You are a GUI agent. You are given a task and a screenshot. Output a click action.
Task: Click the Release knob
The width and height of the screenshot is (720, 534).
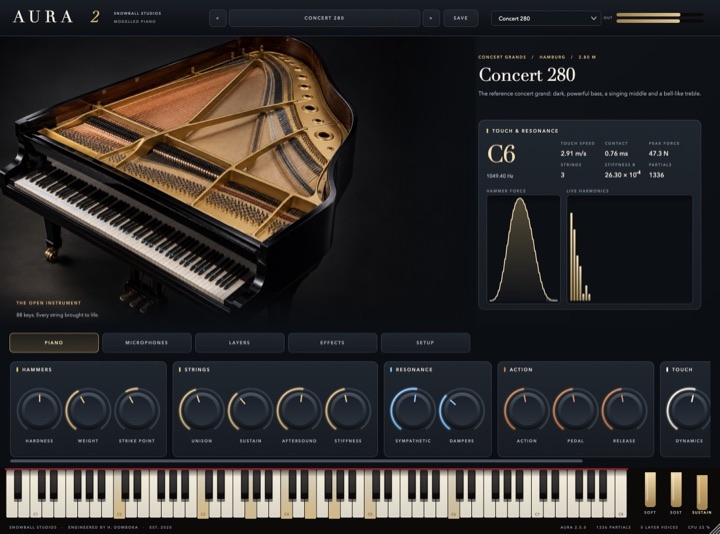624,410
